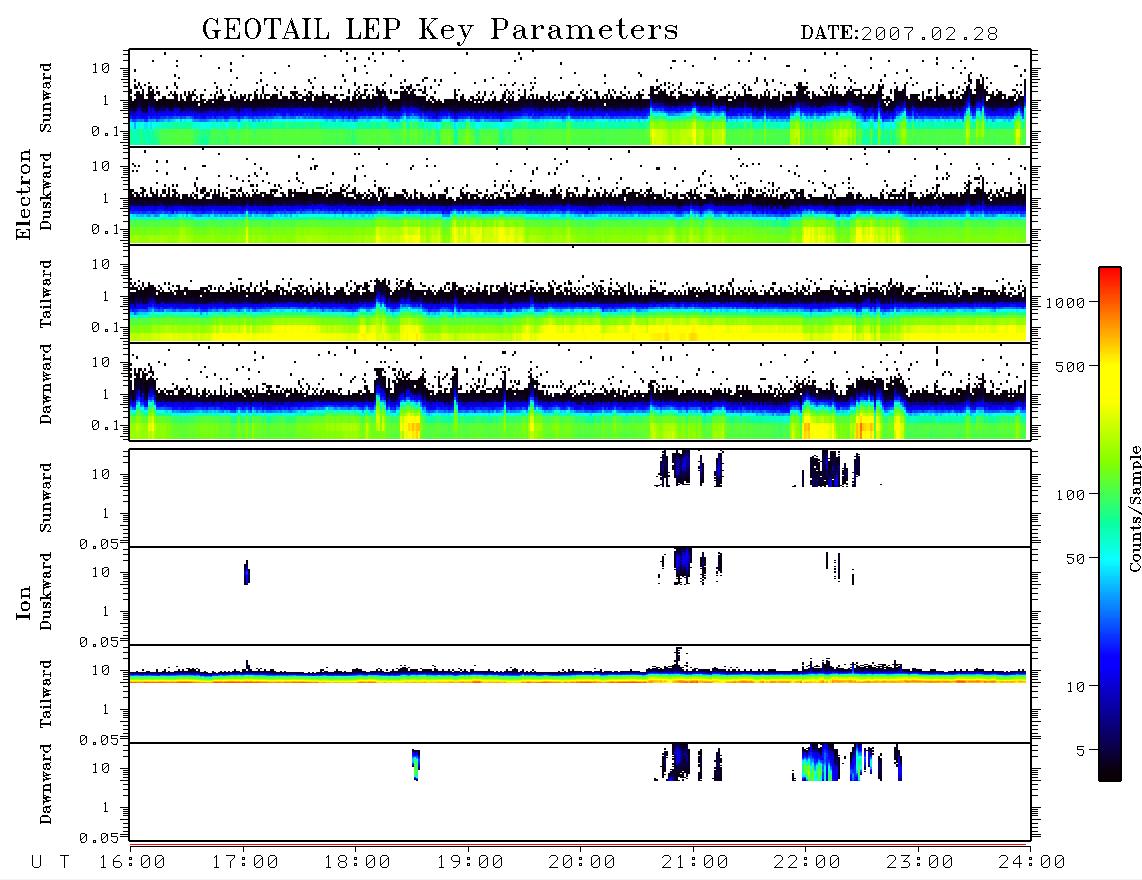1142x880 pixels.
Task: Click the Electron Sunward spectrogram panel
Action: pyautogui.click(x=580, y=98)
